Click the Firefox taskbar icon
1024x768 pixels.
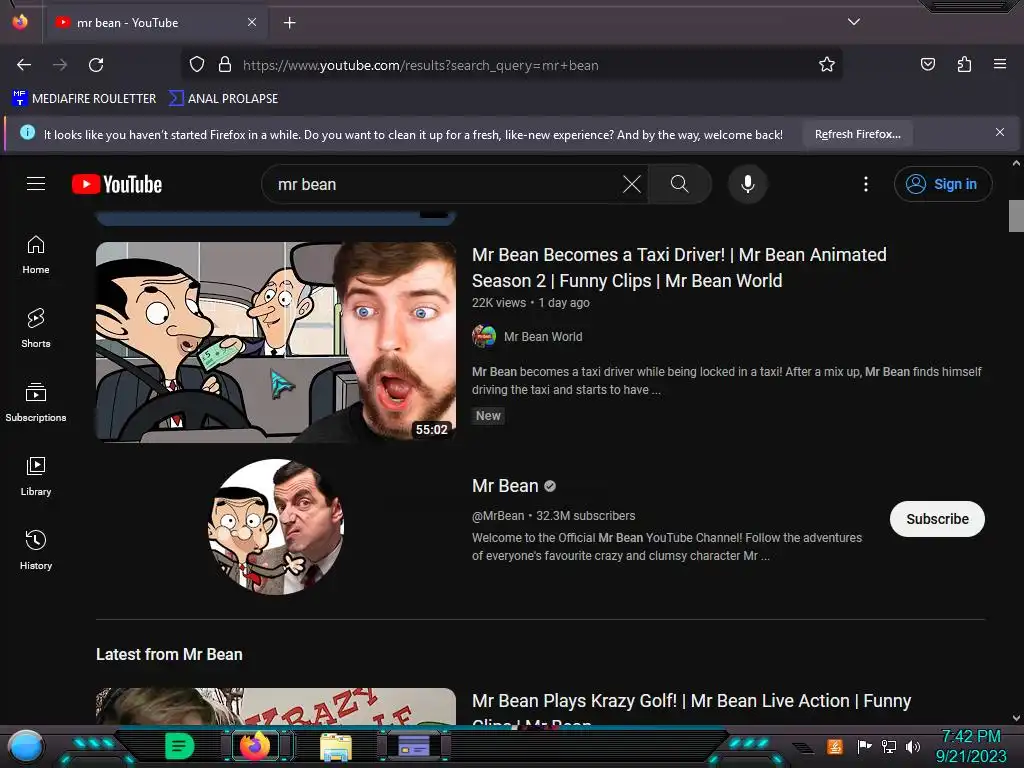[255, 746]
